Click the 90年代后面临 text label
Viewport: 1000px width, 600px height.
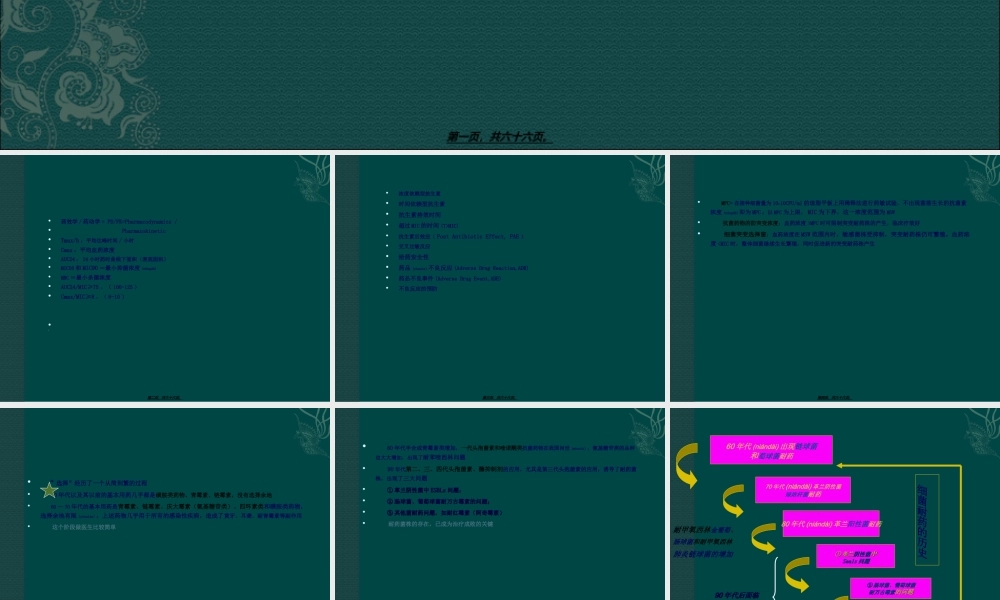click(737, 594)
